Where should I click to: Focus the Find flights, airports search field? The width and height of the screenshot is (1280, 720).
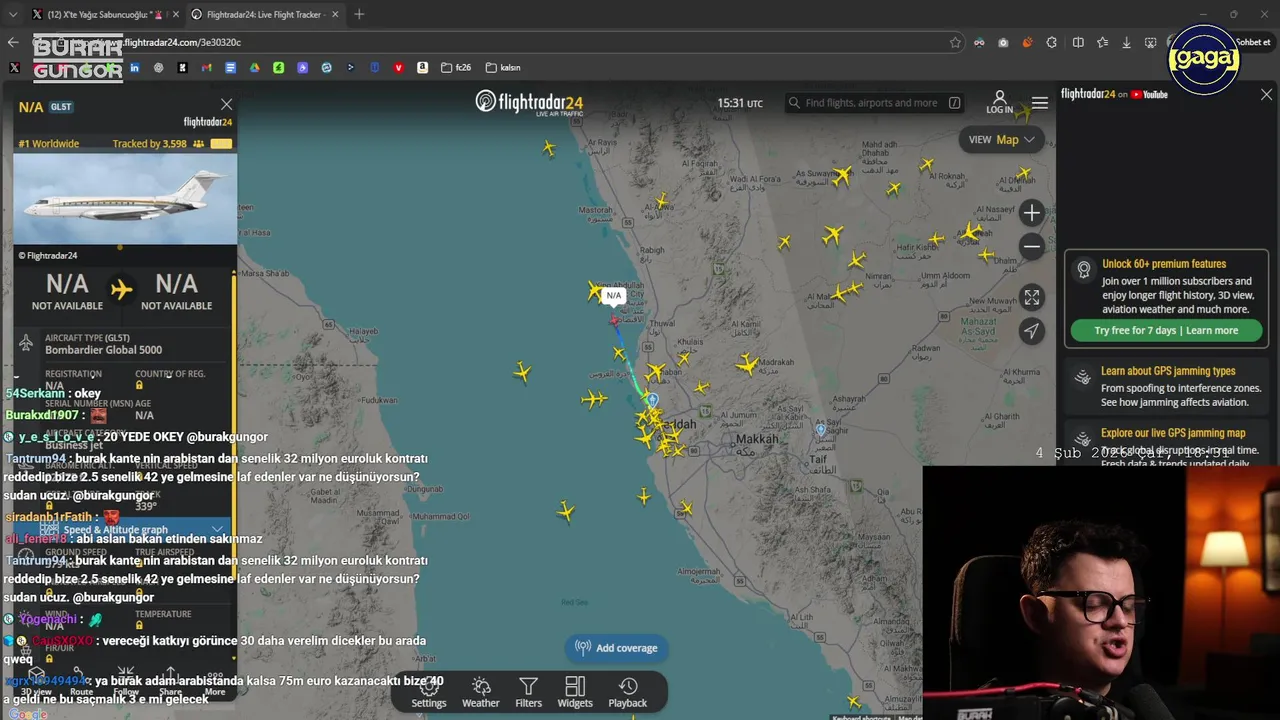[x=874, y=103]
